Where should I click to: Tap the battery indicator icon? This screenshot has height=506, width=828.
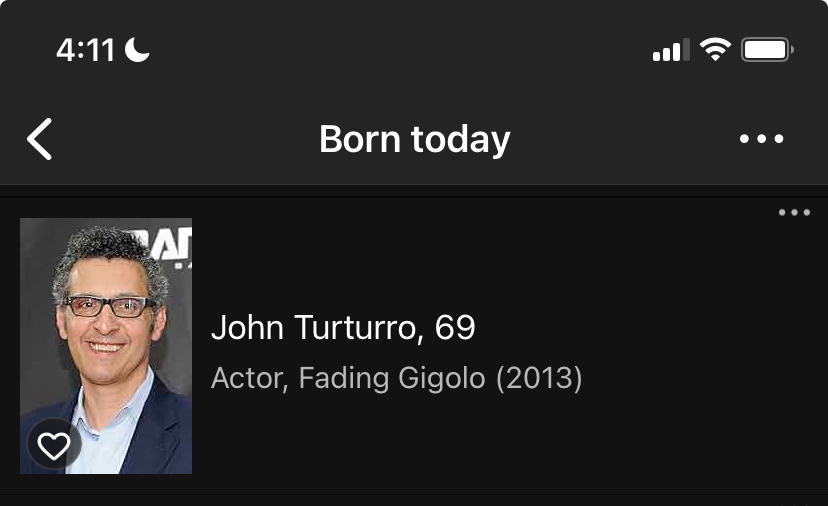(767, 49)
